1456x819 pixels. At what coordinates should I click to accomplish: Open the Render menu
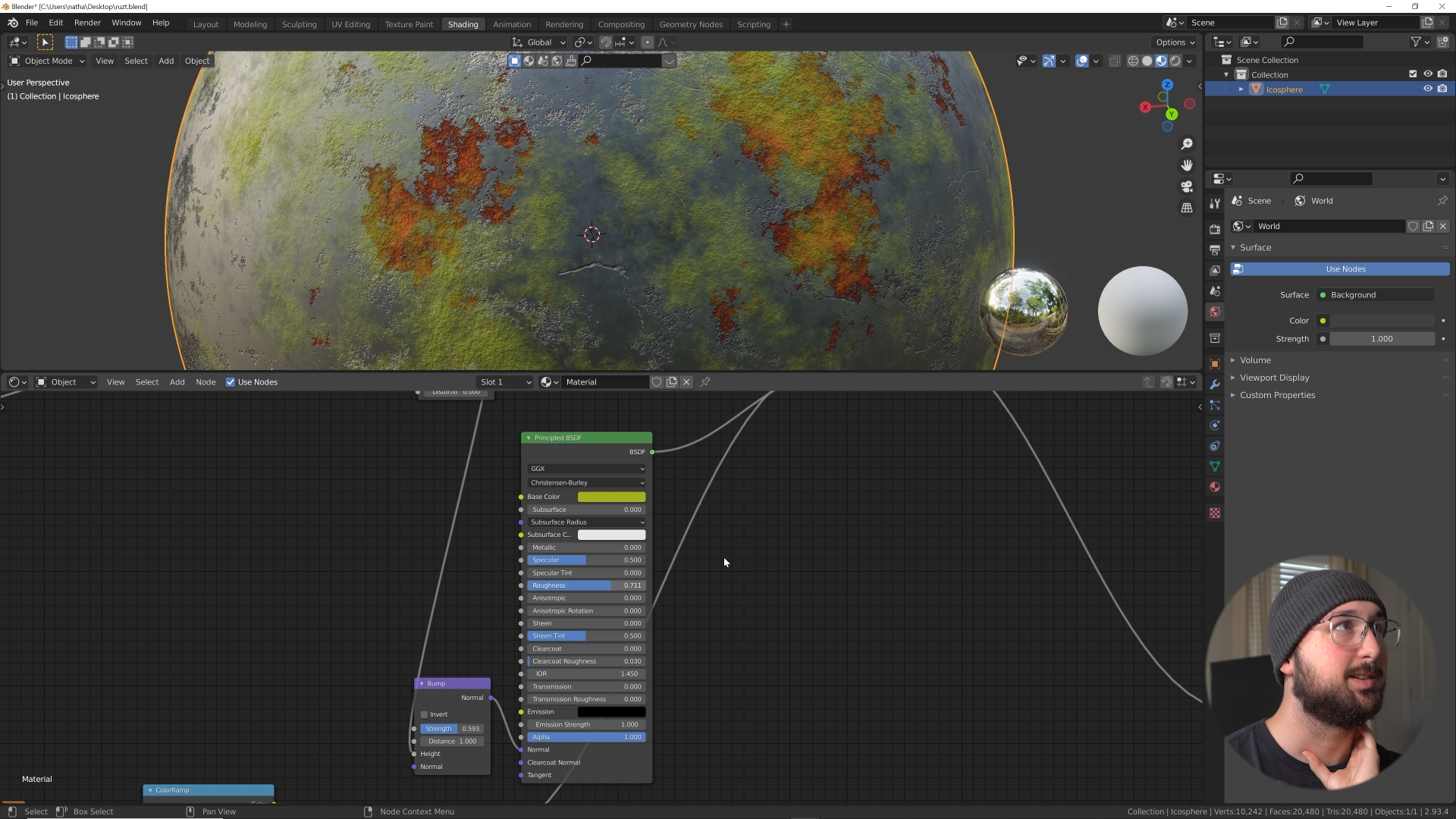87,23
